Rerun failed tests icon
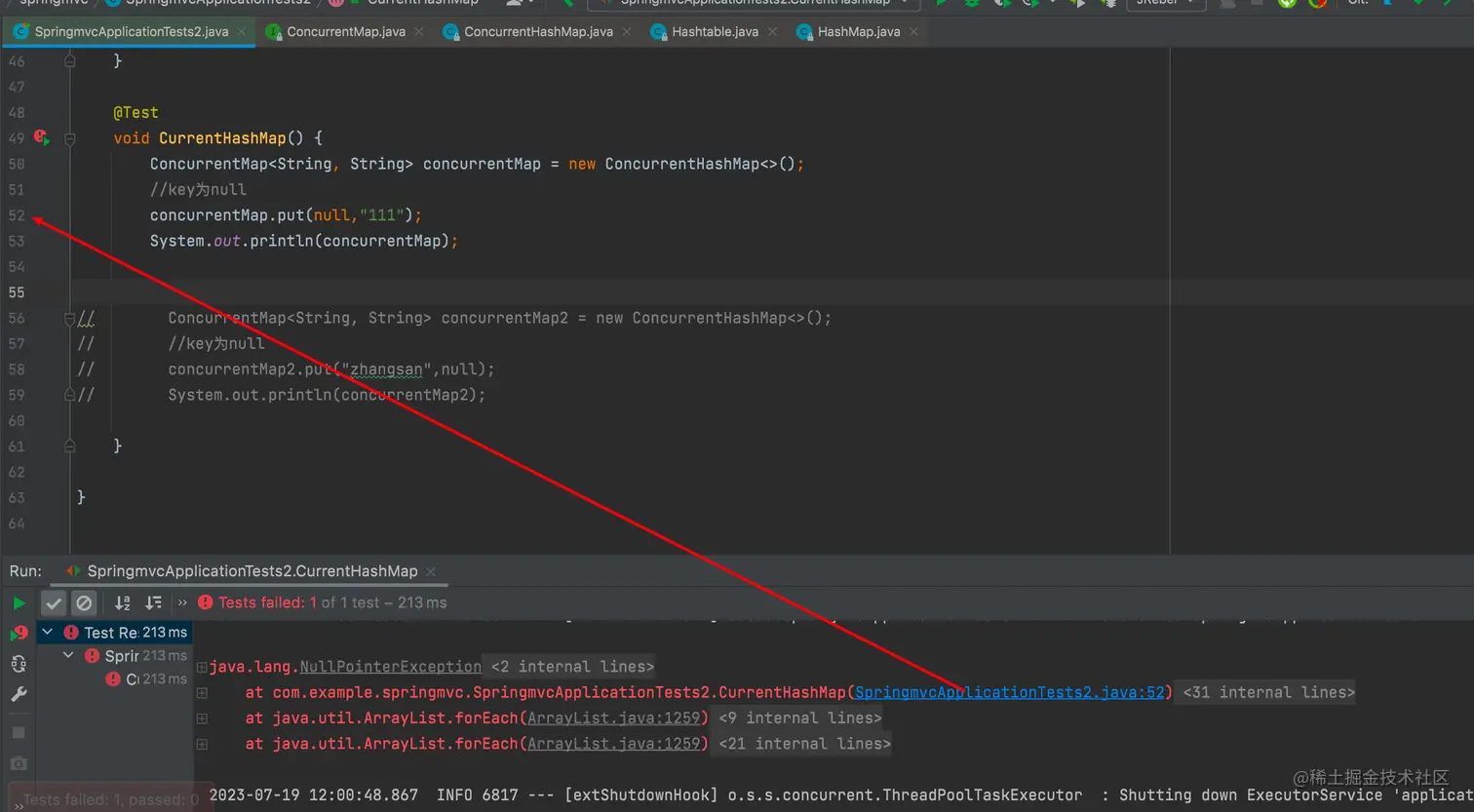 click(x=19, y=633)
